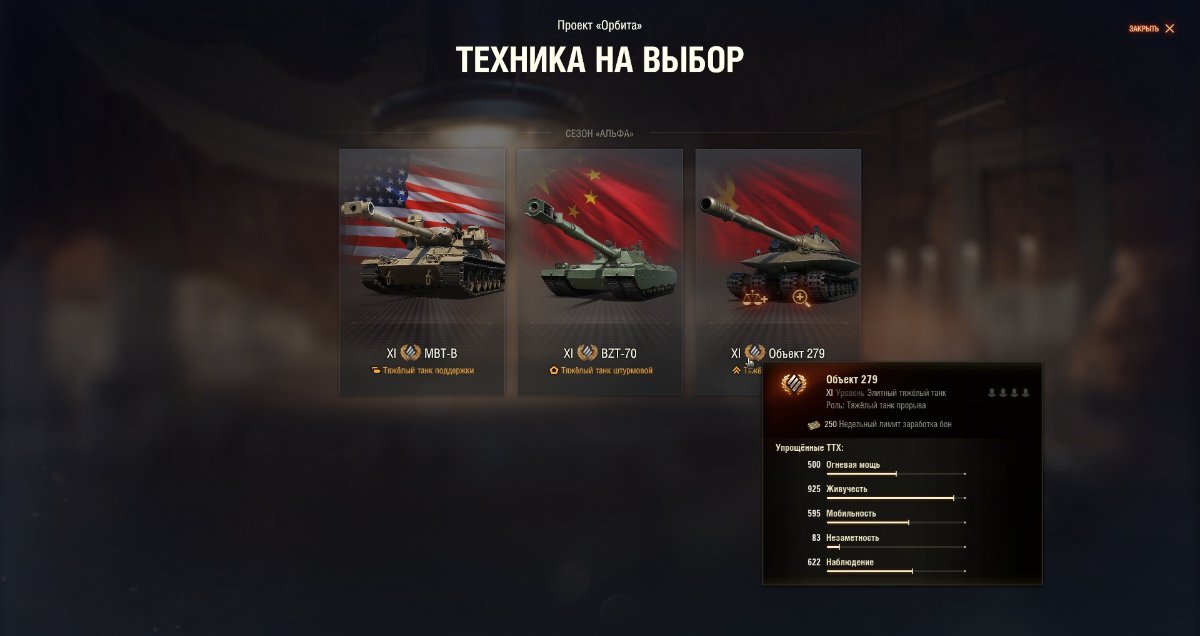
Task: Click the large laurel badge in tooltip header
Action: pyautogui.click(x=794, y=384)
